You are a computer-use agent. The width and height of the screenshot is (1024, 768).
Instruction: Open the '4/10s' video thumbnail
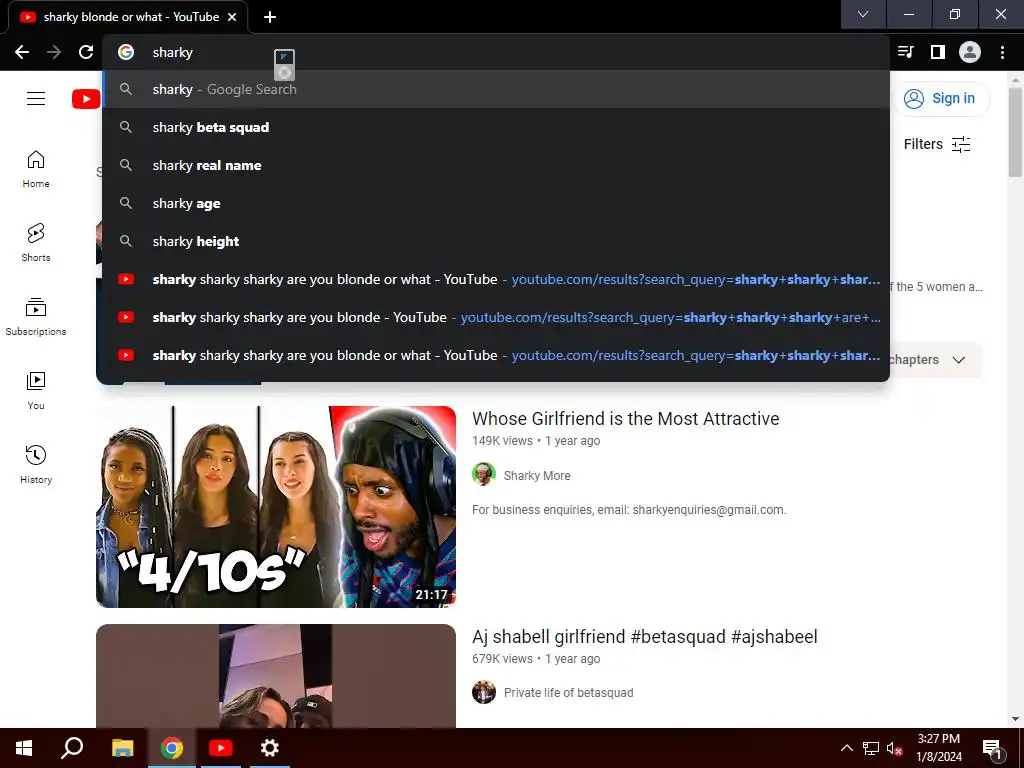(x=276, y=507)
